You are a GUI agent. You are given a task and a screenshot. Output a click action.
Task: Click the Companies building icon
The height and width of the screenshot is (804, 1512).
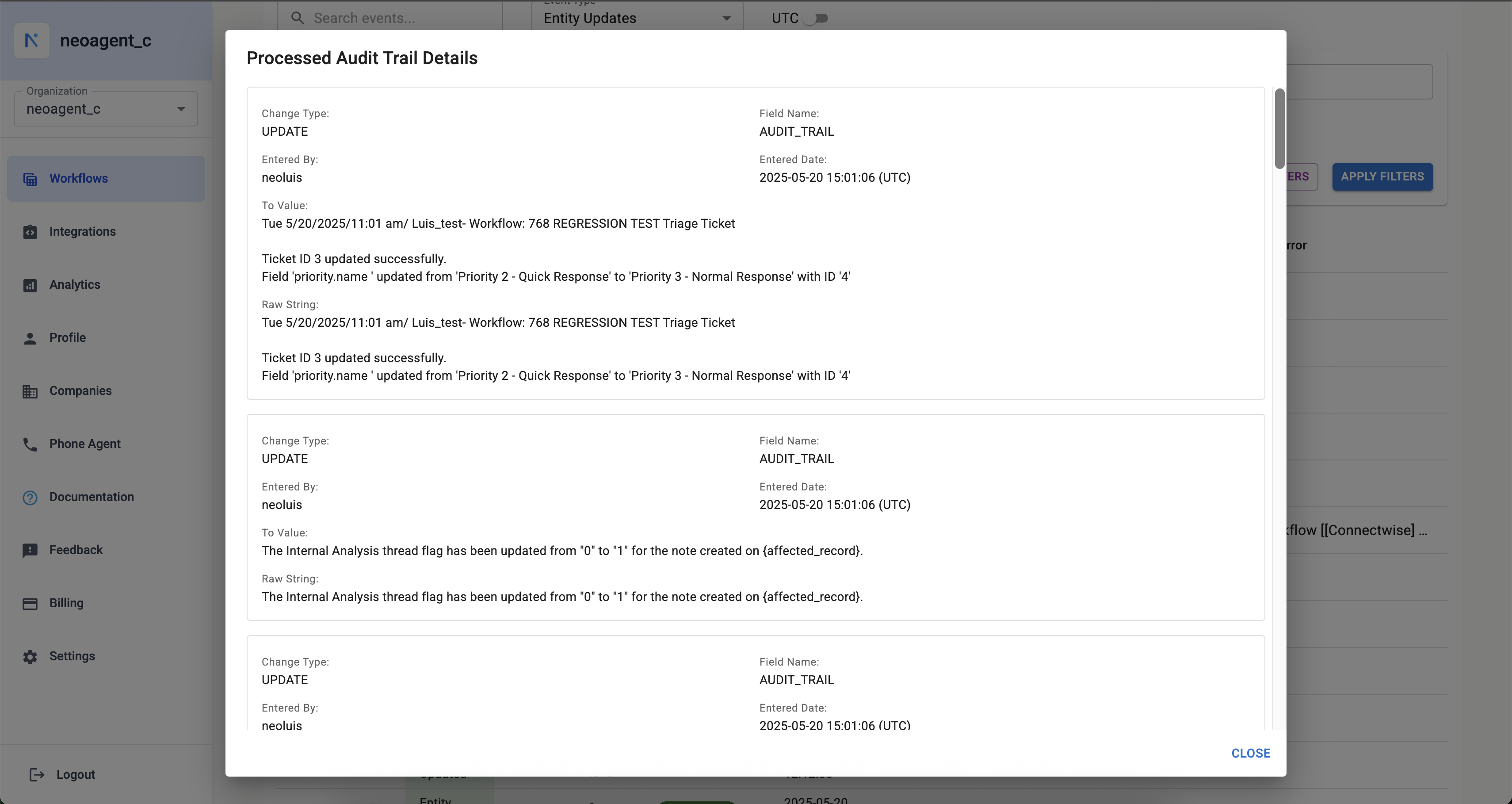[30, 391]
